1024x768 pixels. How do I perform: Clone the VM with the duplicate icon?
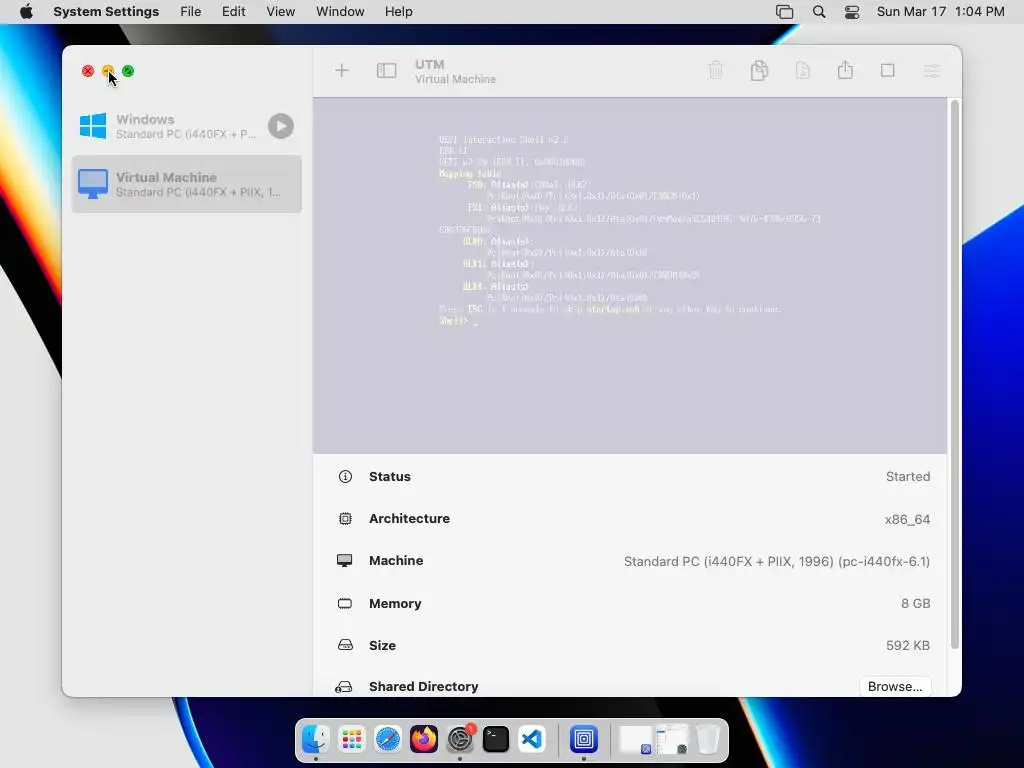point(759,70)
